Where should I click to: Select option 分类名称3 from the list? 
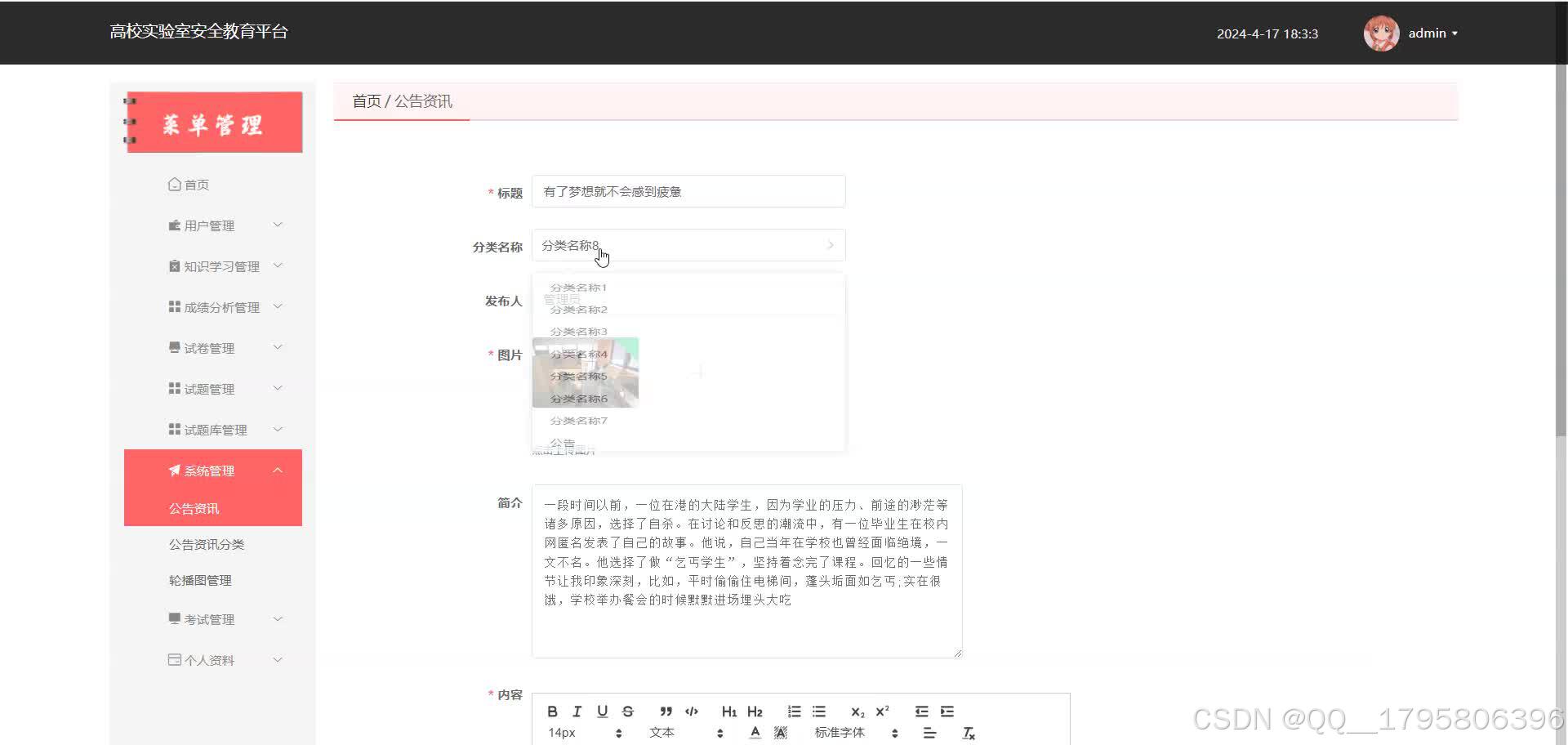tap(688, 332)
